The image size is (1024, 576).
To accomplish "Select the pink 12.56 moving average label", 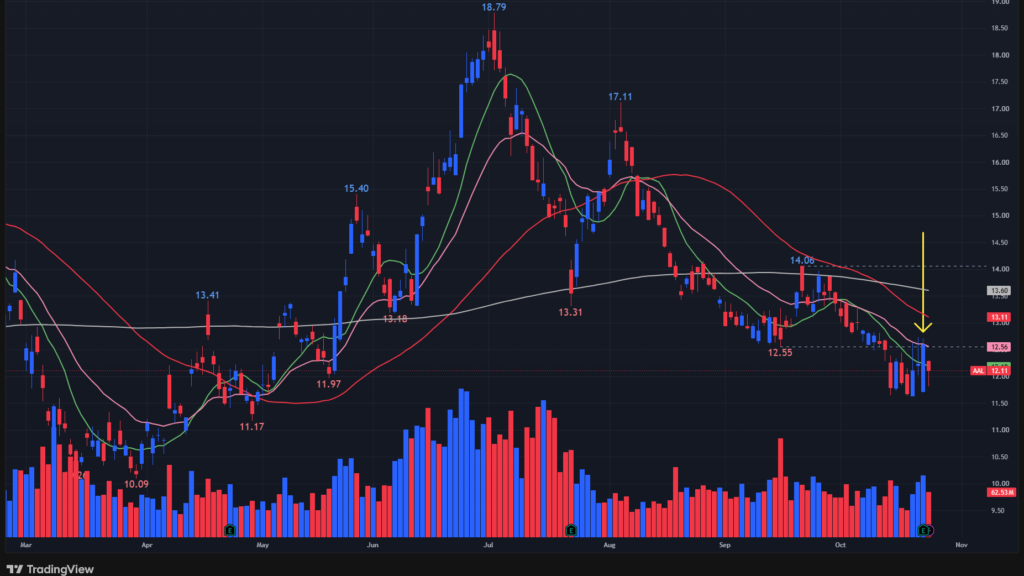I will point(999,347).
